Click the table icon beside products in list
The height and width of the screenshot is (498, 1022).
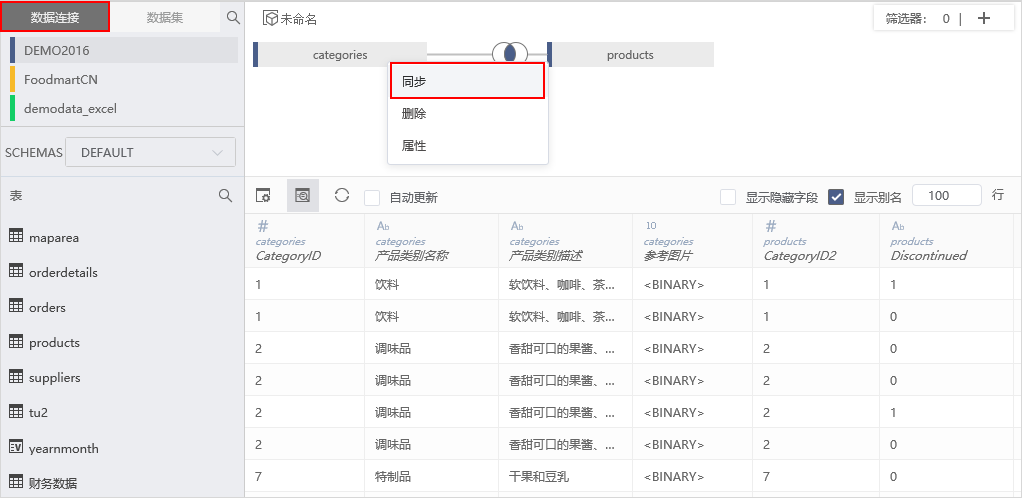click(16, 342)
